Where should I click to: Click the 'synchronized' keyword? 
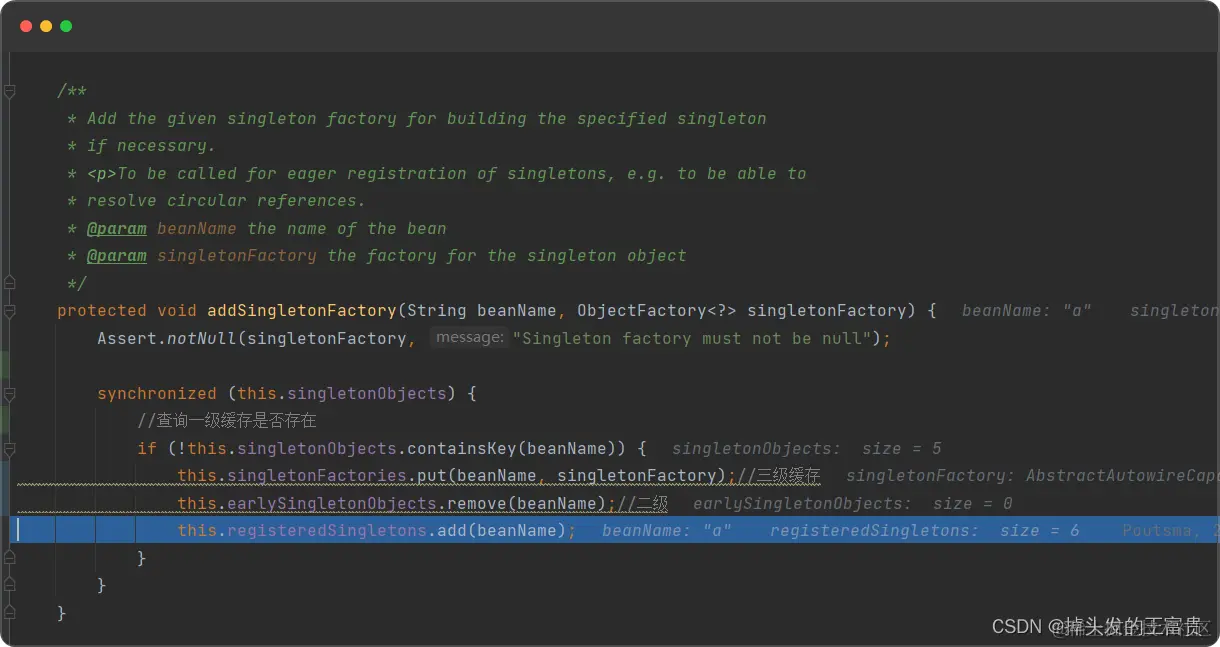pos(157,394)
